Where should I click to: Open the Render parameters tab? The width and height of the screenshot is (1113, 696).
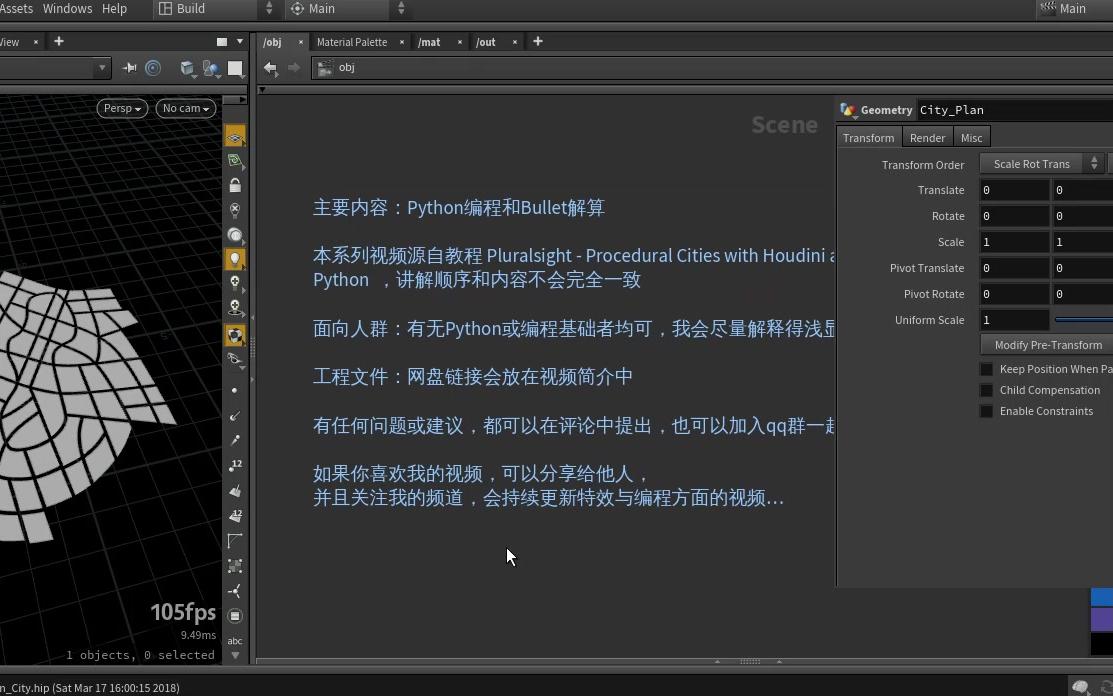(927, 138)
